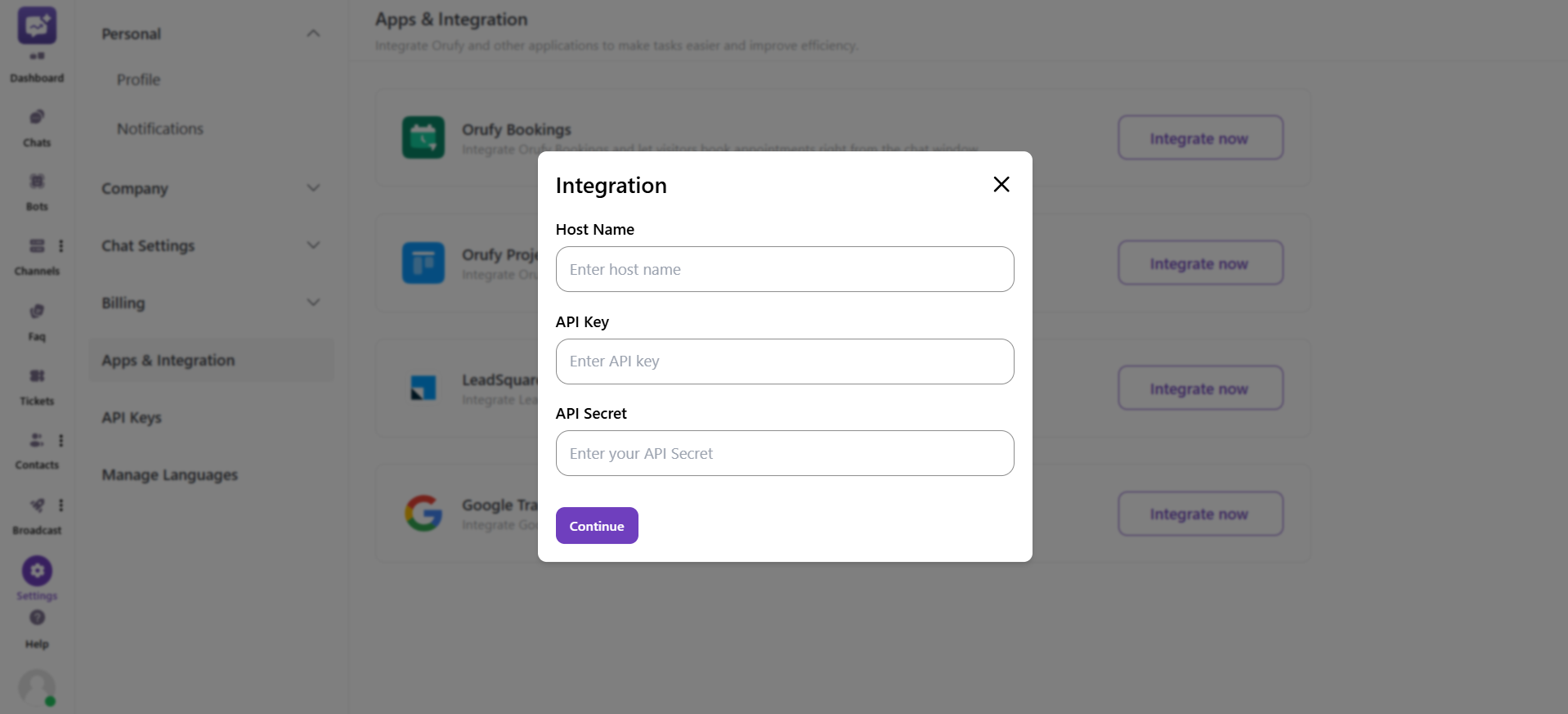The image size is (1568, 714).
Task: Open the Notifications settings page
Action: (x=160, y=128)
